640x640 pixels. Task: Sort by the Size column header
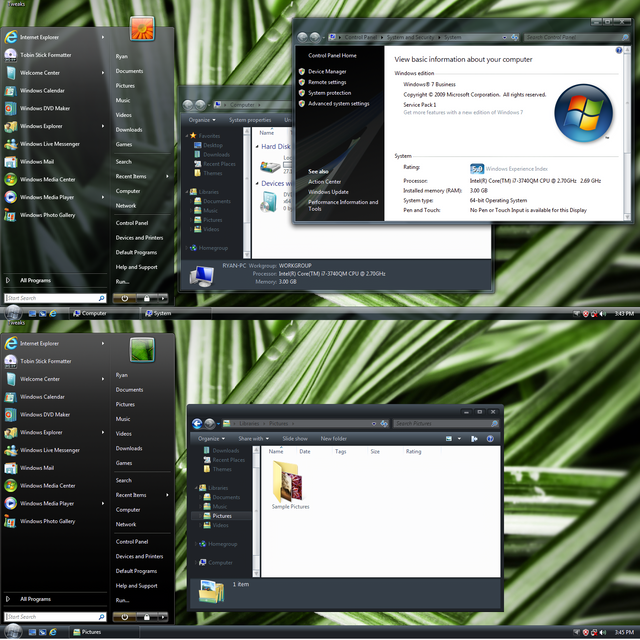(x=375, y=451)
